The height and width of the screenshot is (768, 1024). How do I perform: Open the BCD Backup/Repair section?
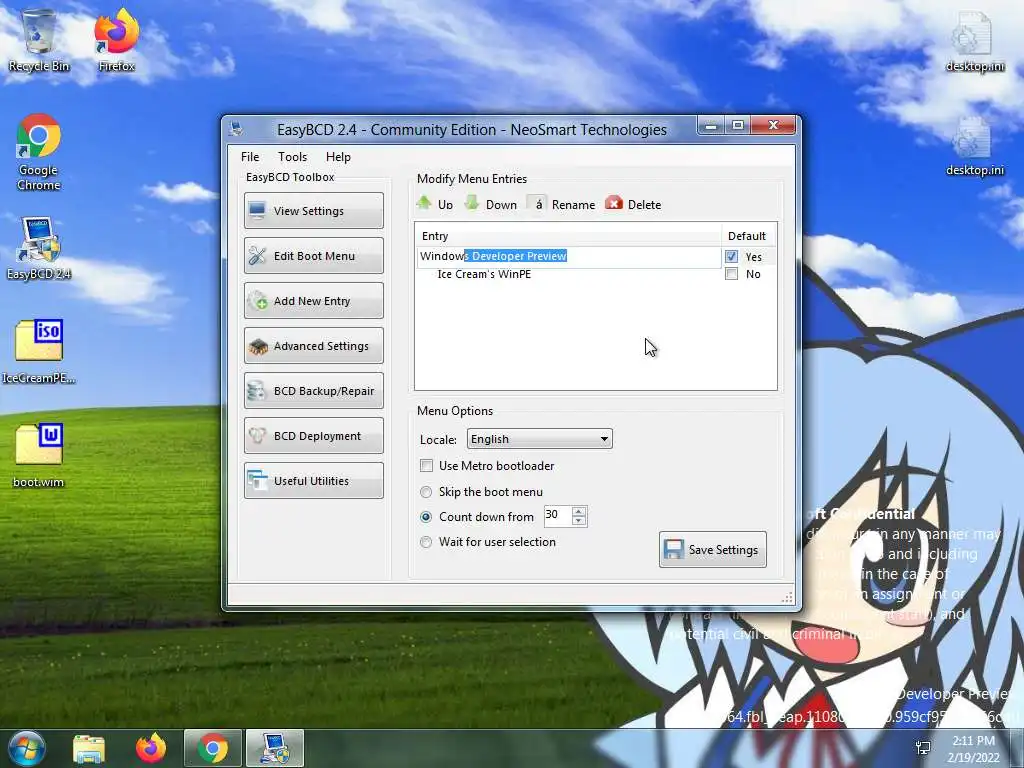tap(313, 391)
